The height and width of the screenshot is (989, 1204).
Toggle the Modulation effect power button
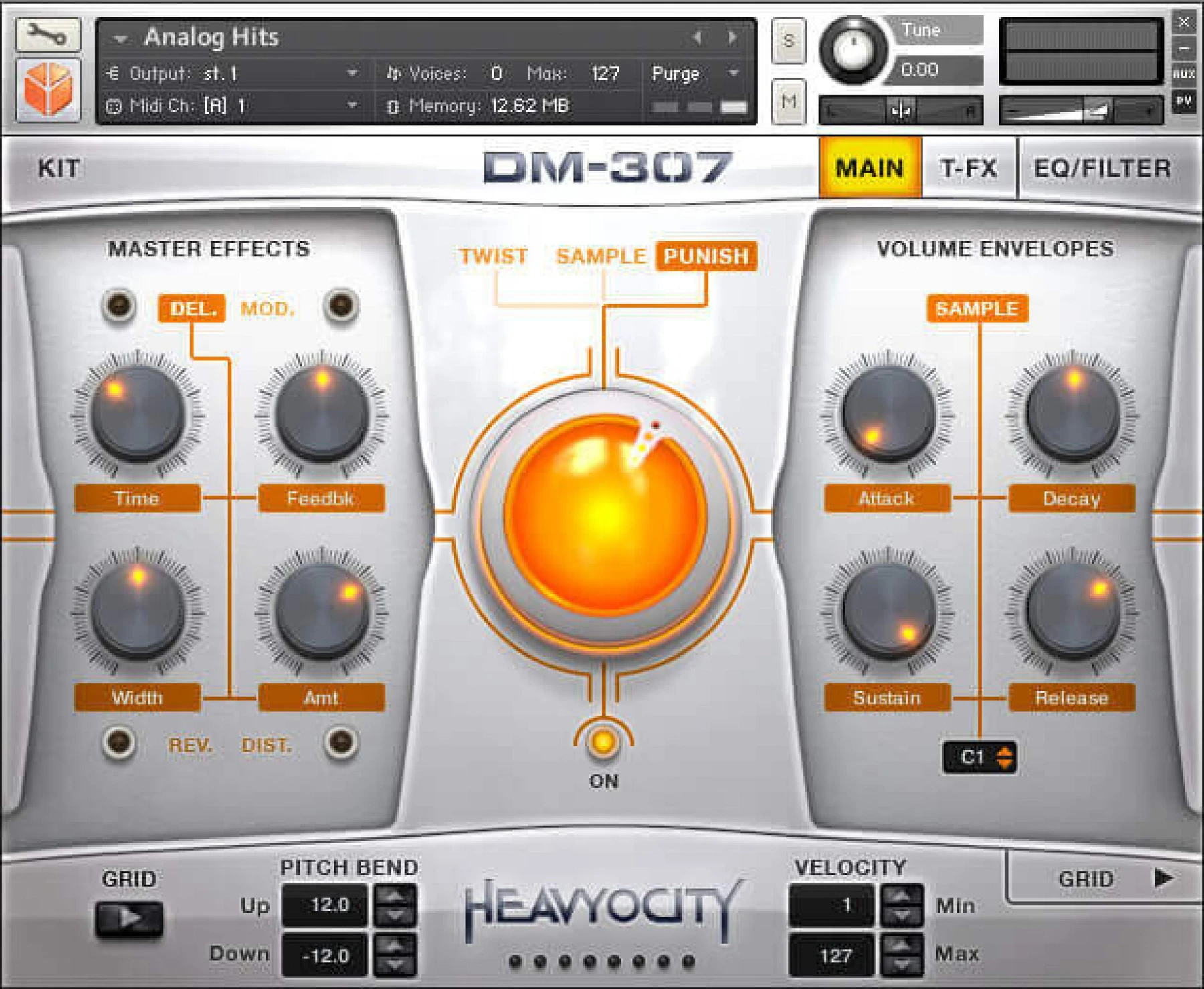[x=341, y=306]
